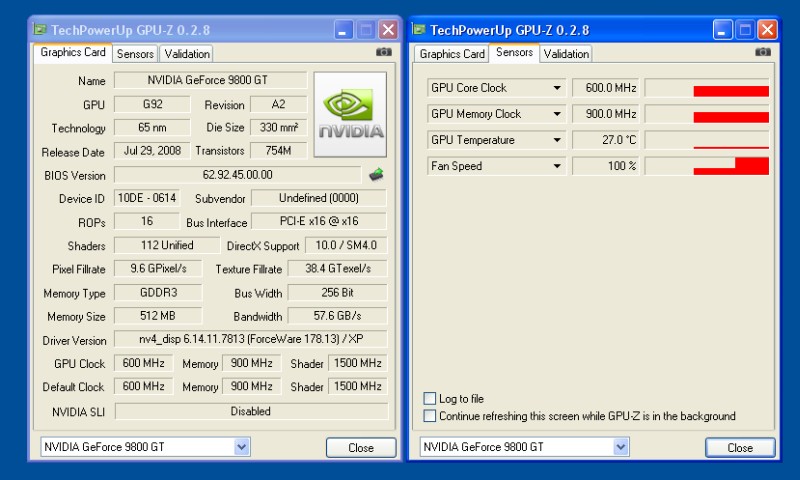Switch to Sensors tab in left window

(x=135, y=54)
